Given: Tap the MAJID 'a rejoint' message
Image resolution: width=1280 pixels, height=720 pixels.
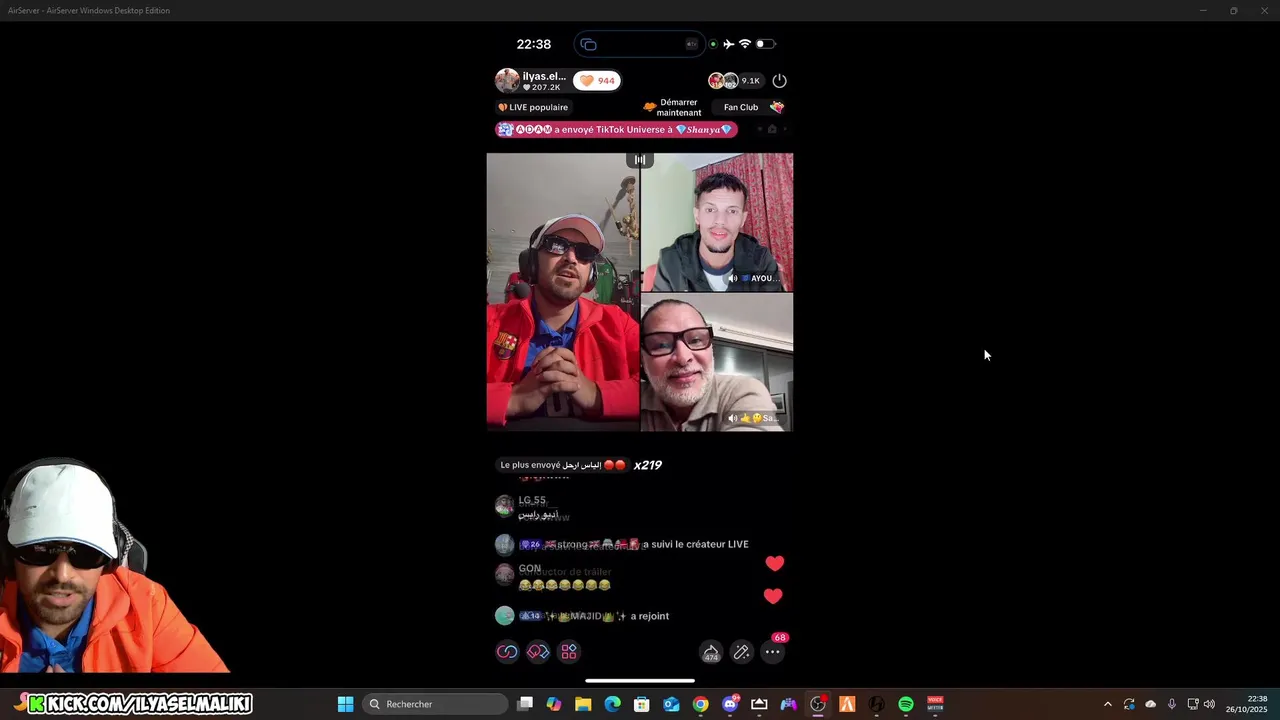Looking at the screenshot, I should [594, 616].
